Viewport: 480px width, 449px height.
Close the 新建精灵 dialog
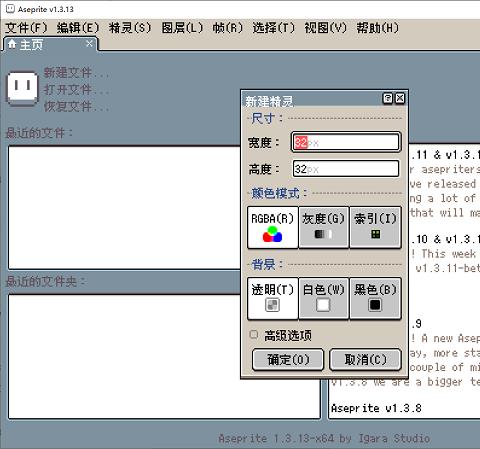pos(400,98)
